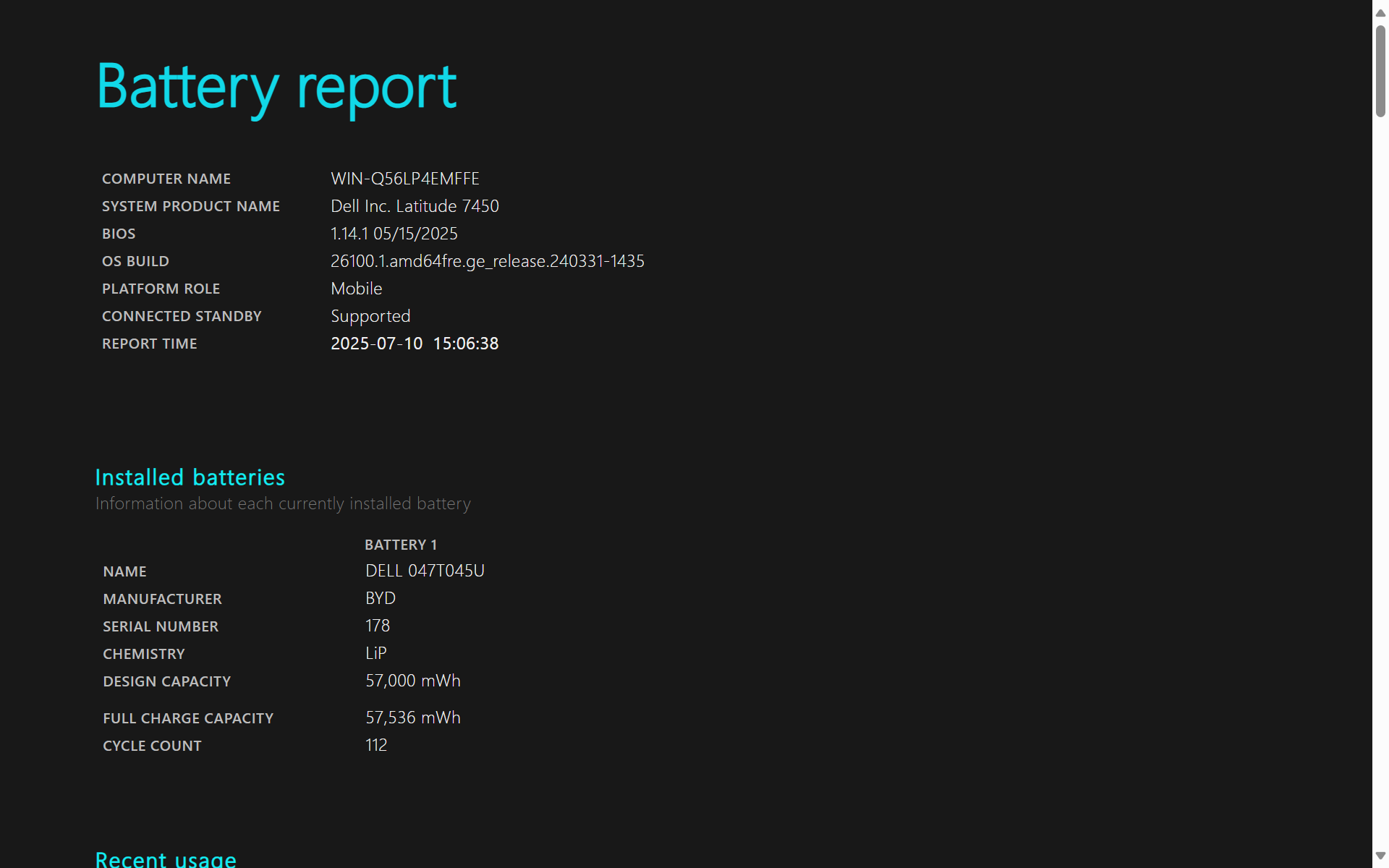Click the full charge capacity 57,536 mWh

(412, 718)
